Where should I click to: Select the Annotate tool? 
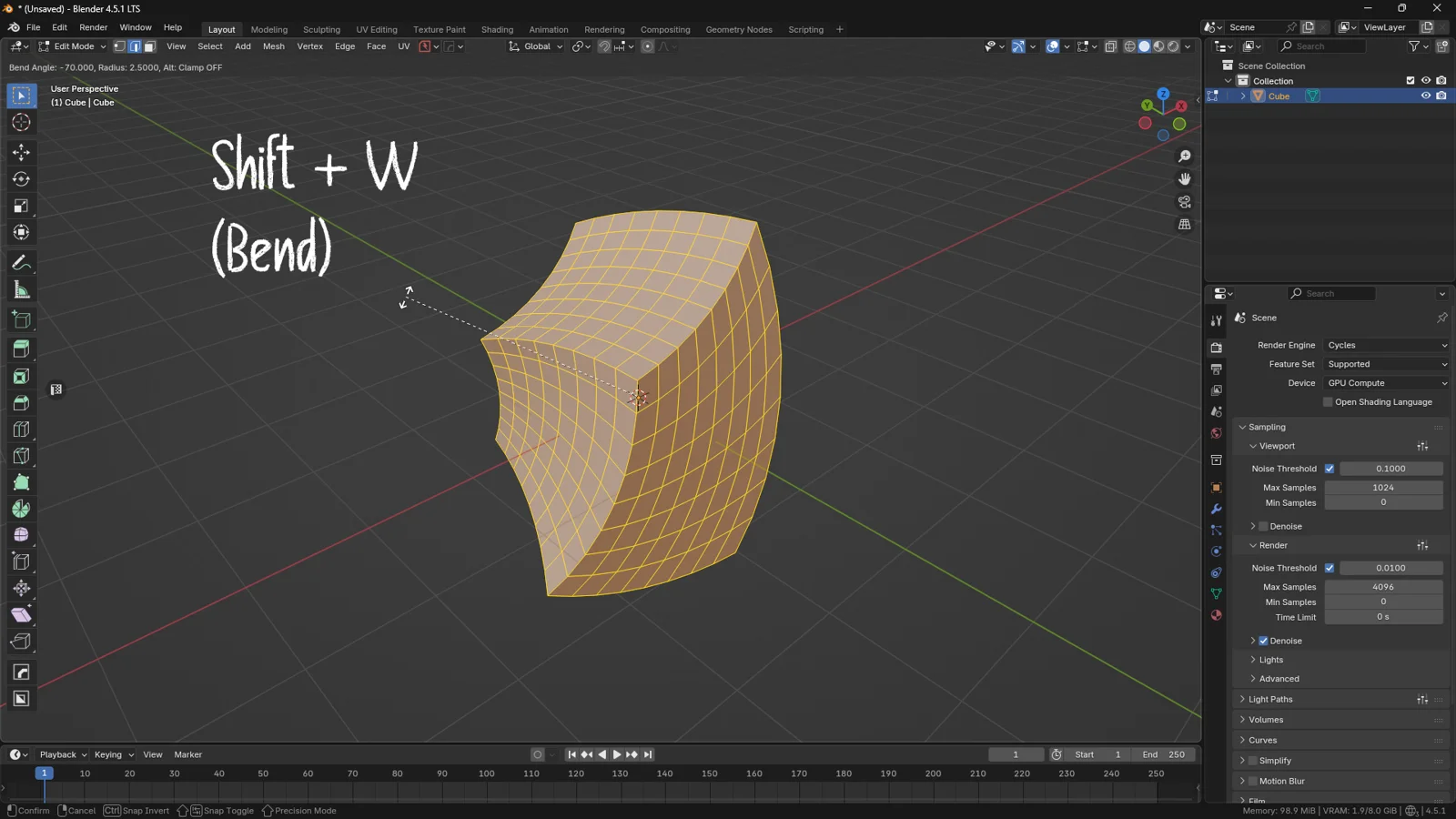tap(21, 263)
